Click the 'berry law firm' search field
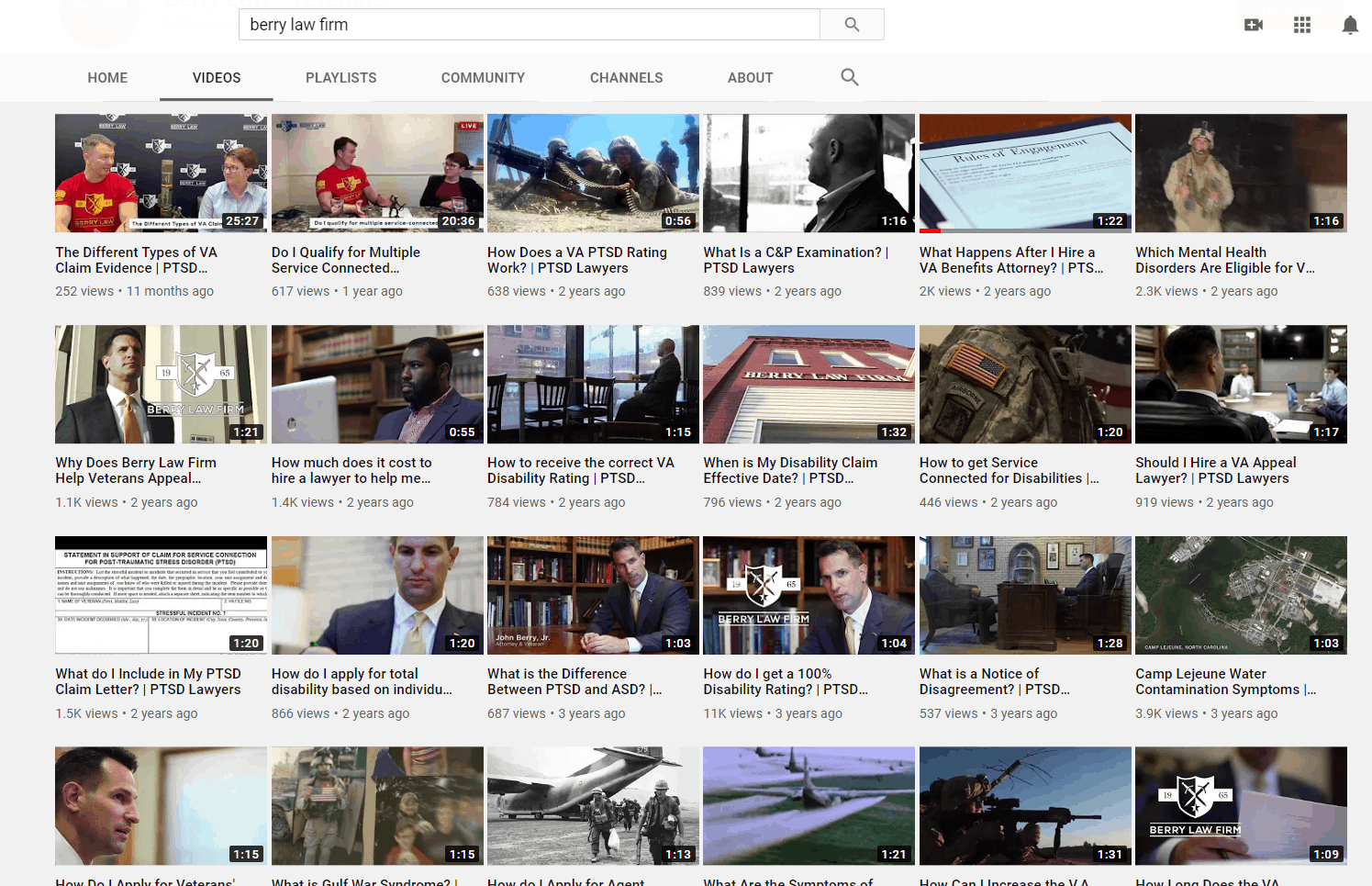The height and width of the screenshot is (886, 1372). pyautogui.click(x=530, y=25)
